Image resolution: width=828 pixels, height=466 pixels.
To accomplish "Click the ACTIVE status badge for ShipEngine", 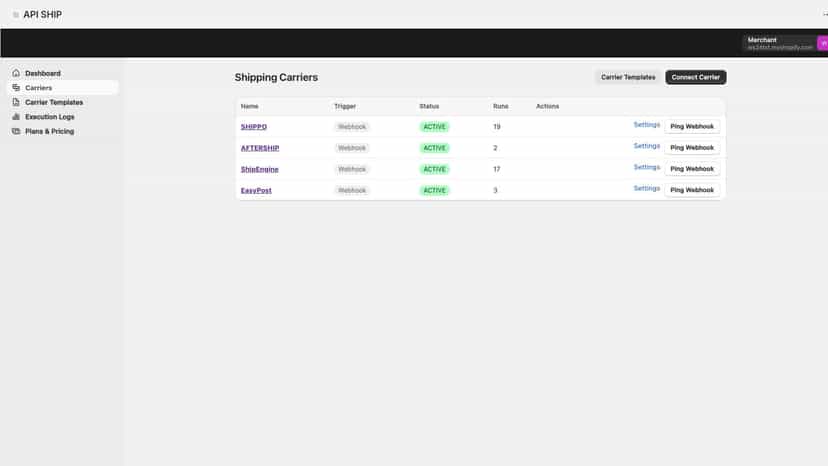I will tap(435, 169).
